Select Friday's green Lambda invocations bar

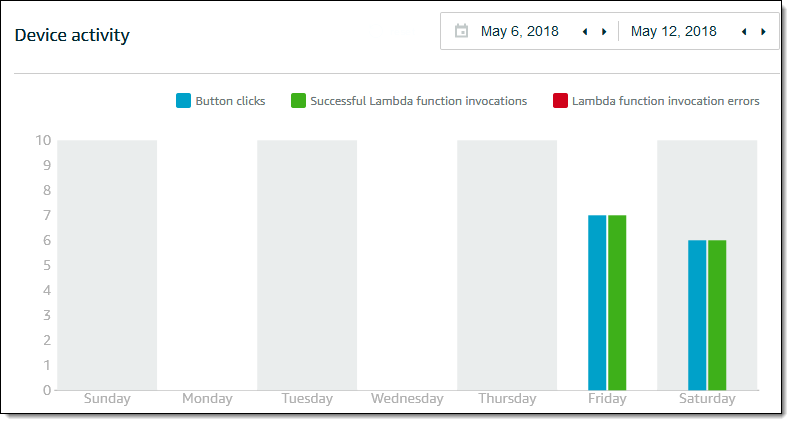pyautogui.click(x=617, y=302)
